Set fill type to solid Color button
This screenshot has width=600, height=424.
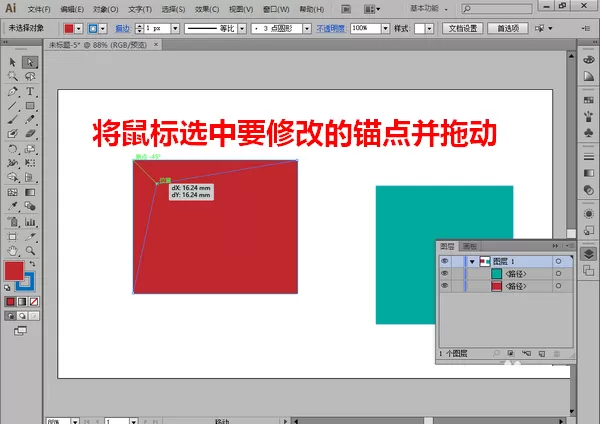pyautogui.click(x=10, y=302)
